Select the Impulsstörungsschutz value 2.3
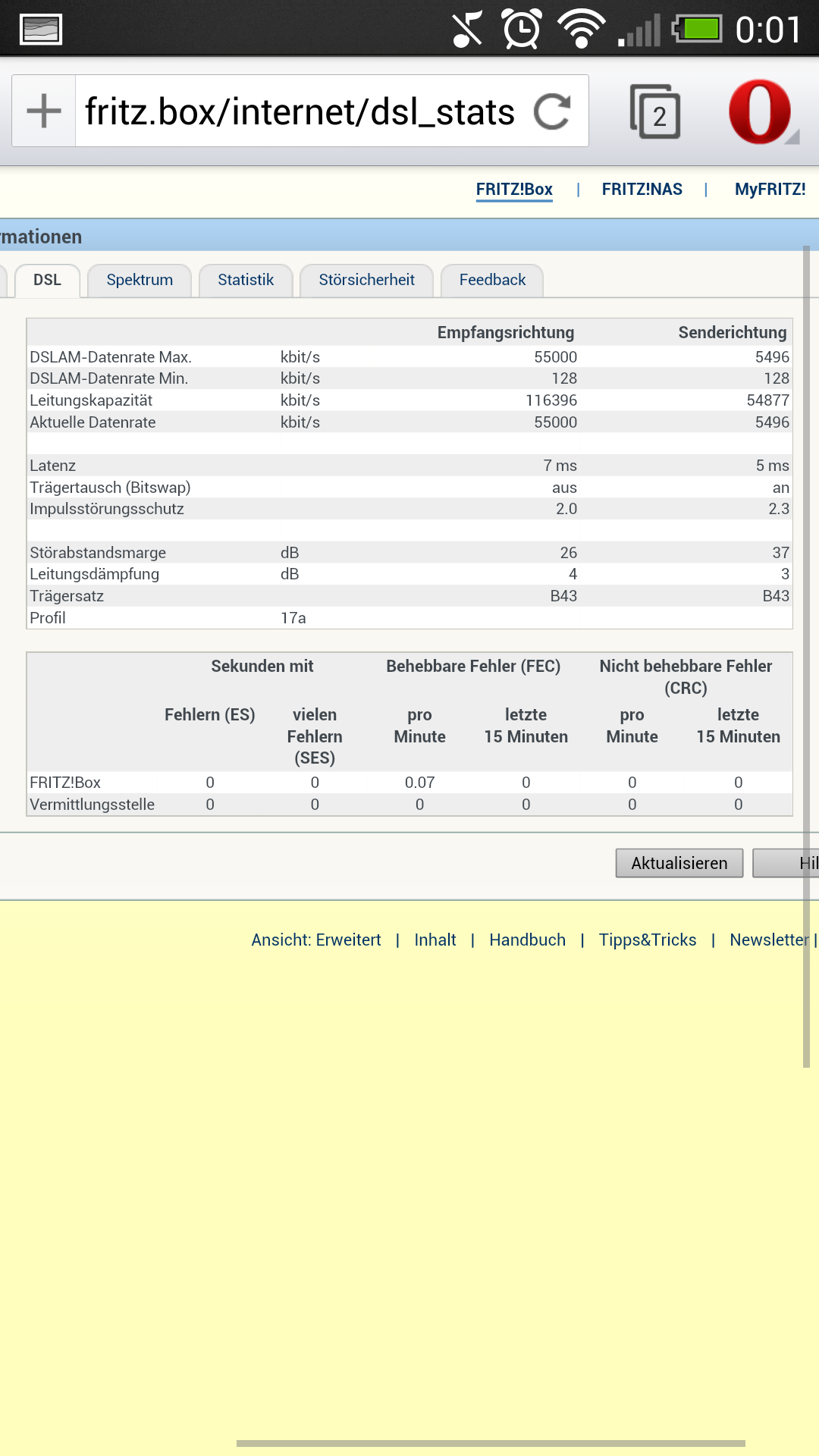This screenshot has width=819, height=1456. tap(779, 509)
